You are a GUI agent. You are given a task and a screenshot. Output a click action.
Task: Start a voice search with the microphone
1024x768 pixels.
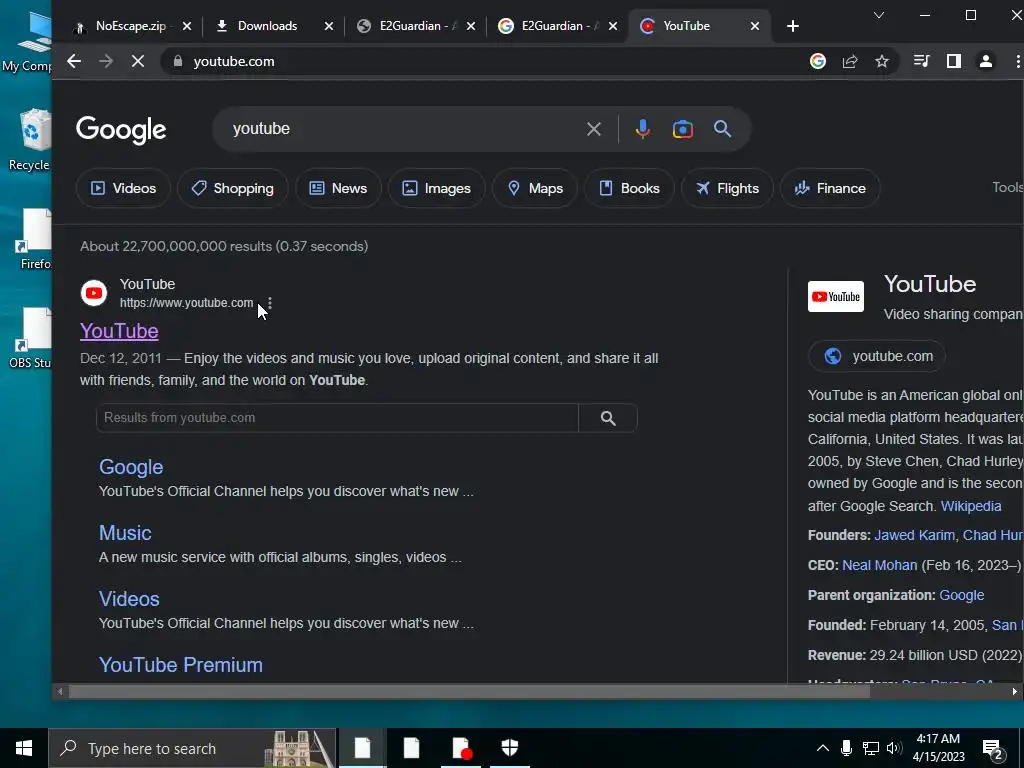tap(643, 129)
